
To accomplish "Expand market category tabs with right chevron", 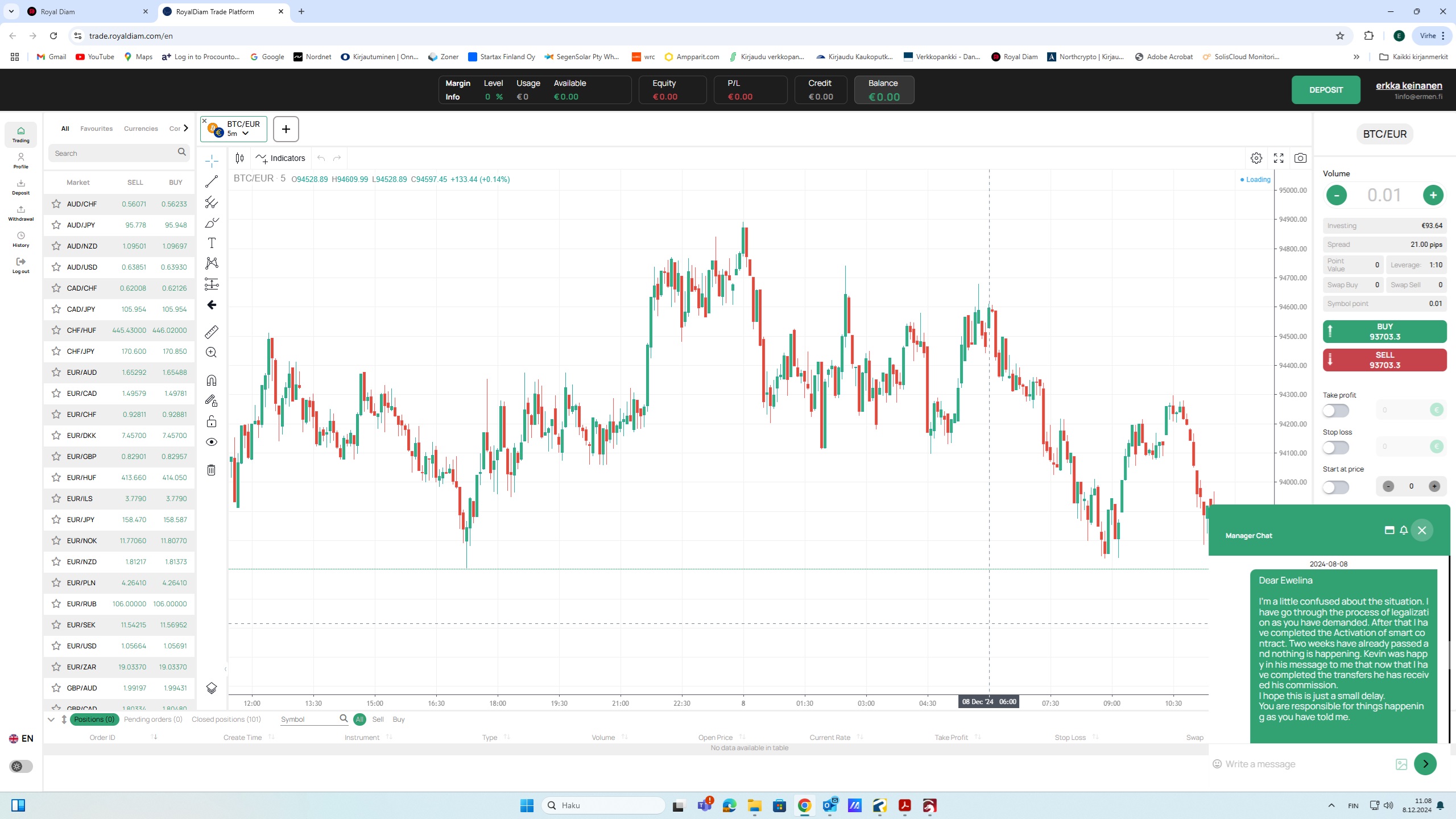I will [185, 128].
